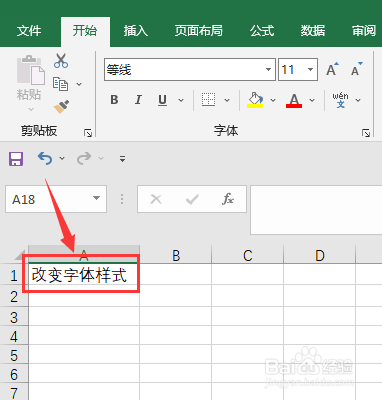382x400 pixels.
Task: Expand the font color dropdown arrow
Action: pyautogui.click(x=312, y=100)
